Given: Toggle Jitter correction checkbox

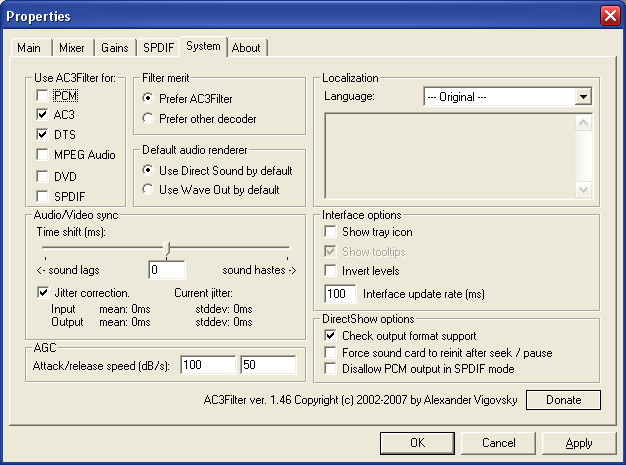Looking at the screenshot, I should click(43, 293).
